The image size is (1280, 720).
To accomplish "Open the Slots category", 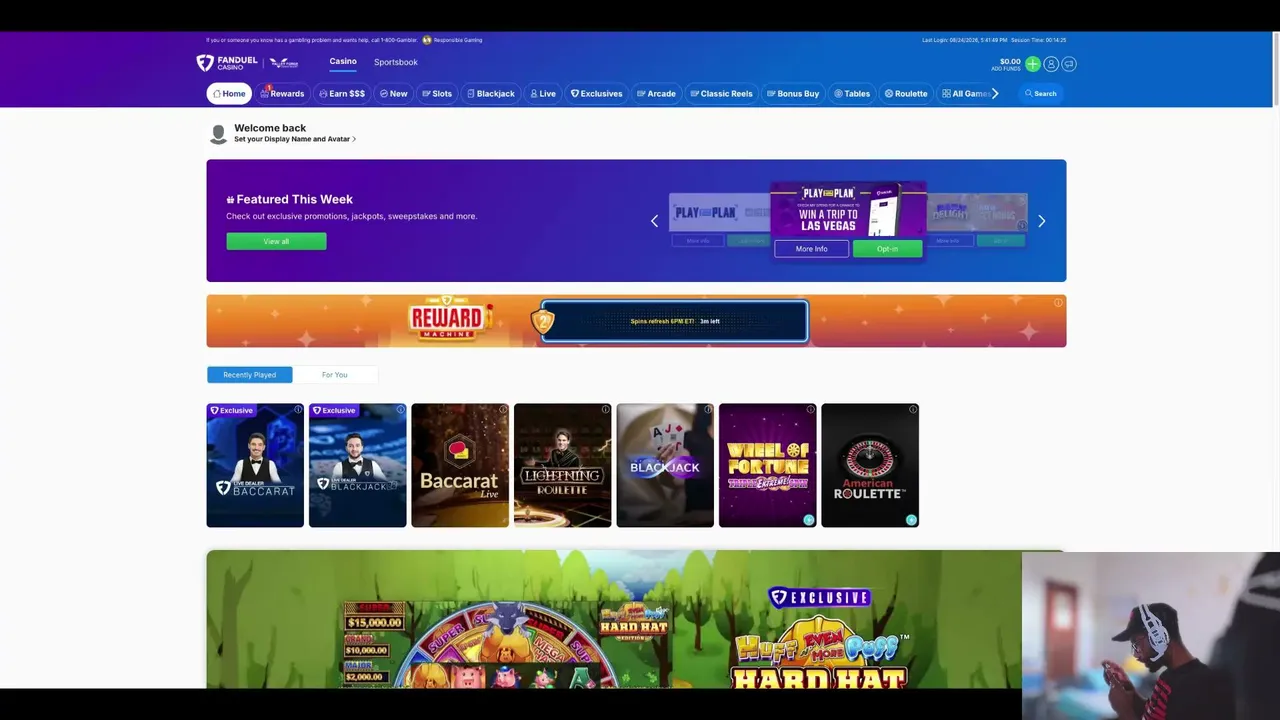I will (437, 94).
